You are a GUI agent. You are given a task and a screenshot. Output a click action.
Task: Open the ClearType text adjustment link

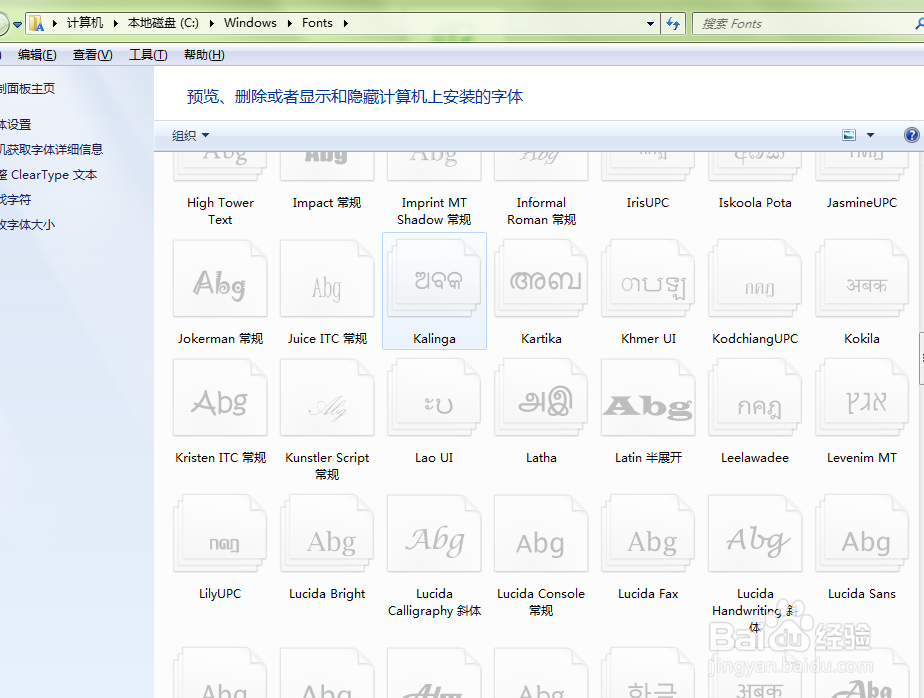[x=48, y=174]
